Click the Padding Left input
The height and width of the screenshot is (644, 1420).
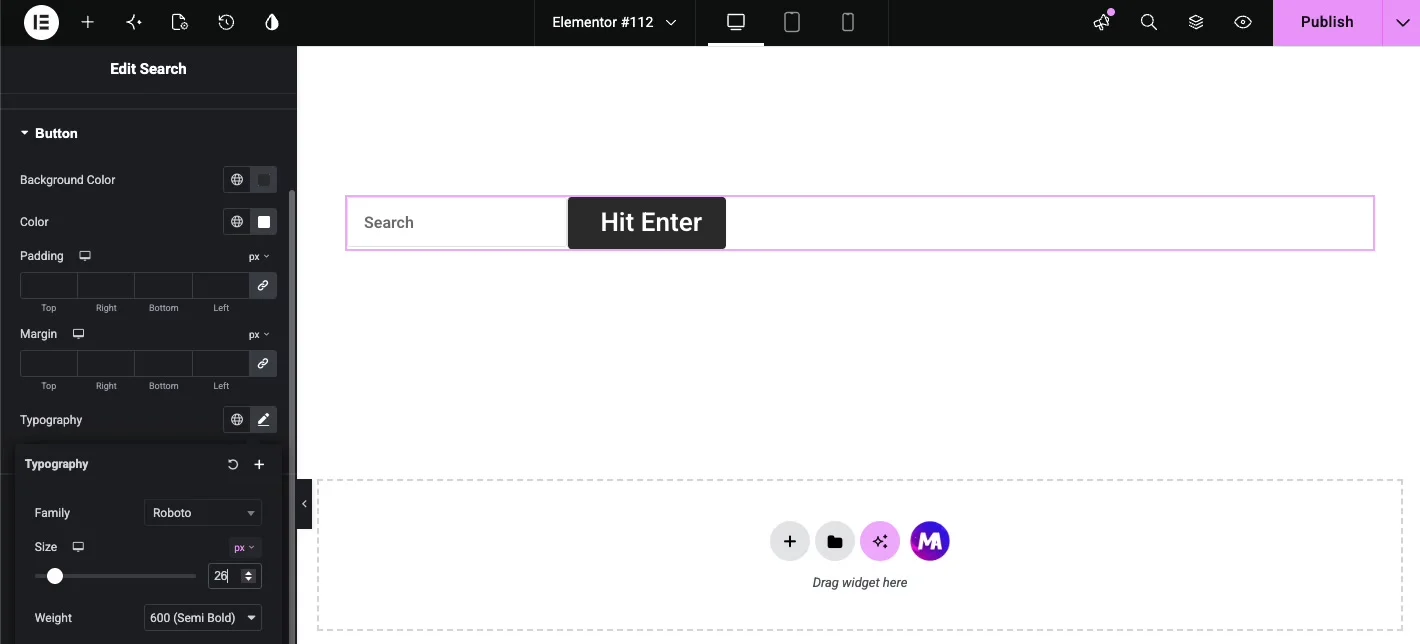click(221, 285)
